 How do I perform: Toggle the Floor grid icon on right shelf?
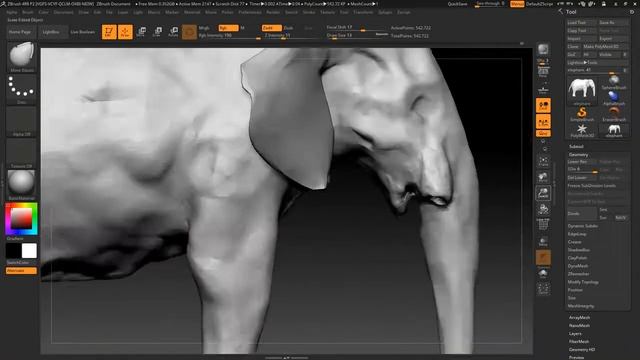[x=543, y=89]
